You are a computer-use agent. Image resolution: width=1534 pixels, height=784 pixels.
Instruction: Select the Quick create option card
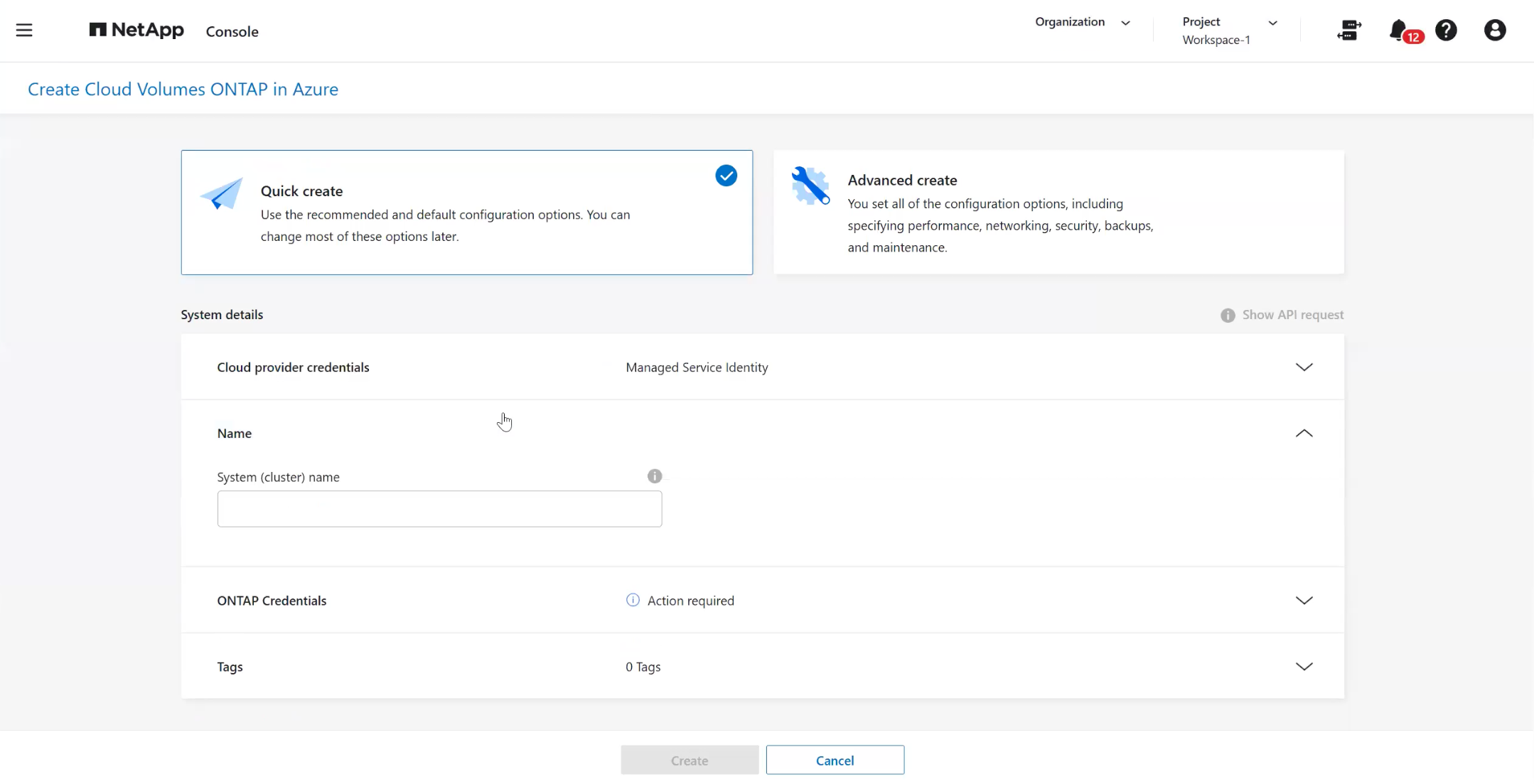pos(467,212)
